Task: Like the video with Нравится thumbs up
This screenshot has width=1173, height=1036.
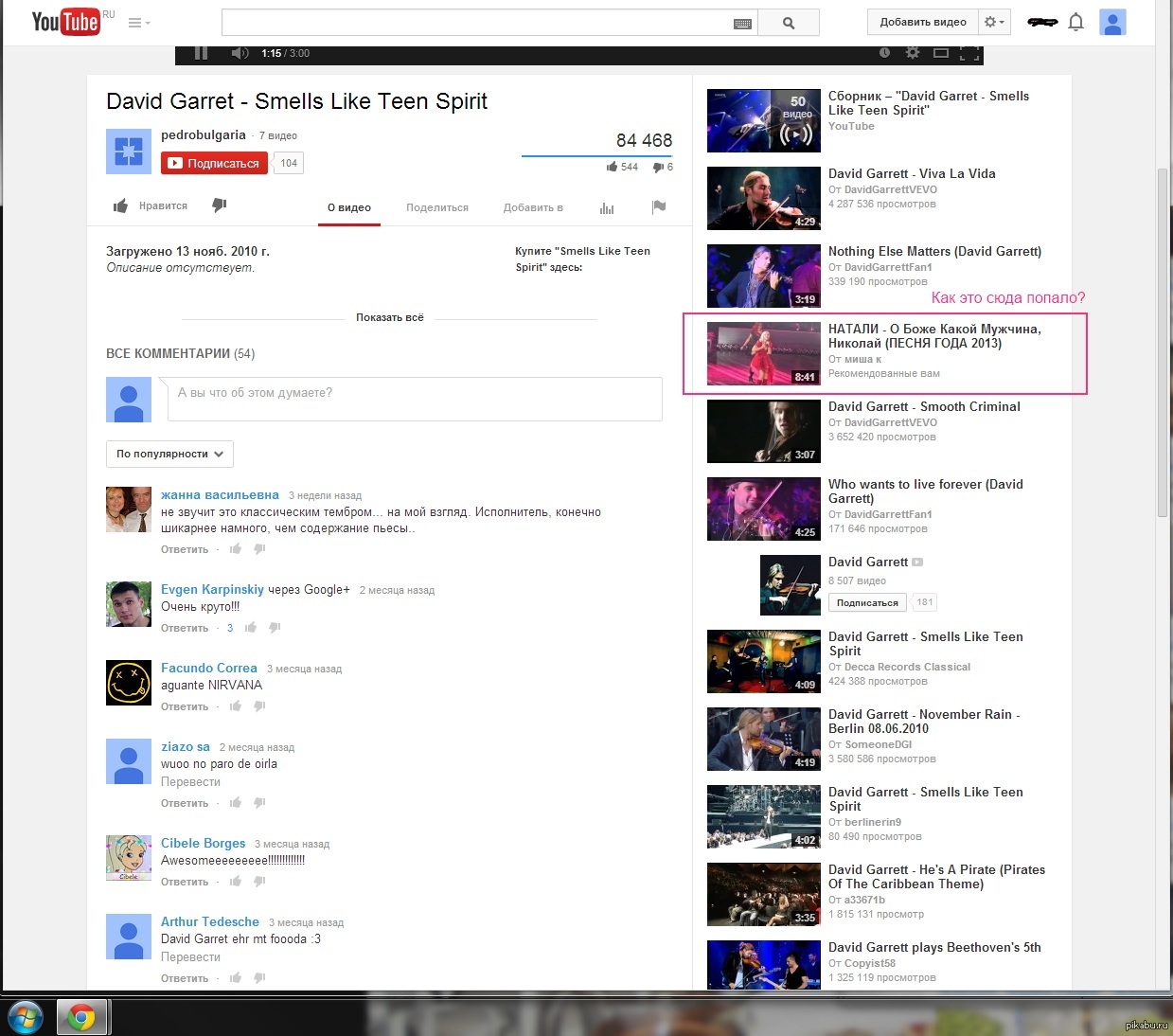Action: pyautogui.click(x=151, y=205)
